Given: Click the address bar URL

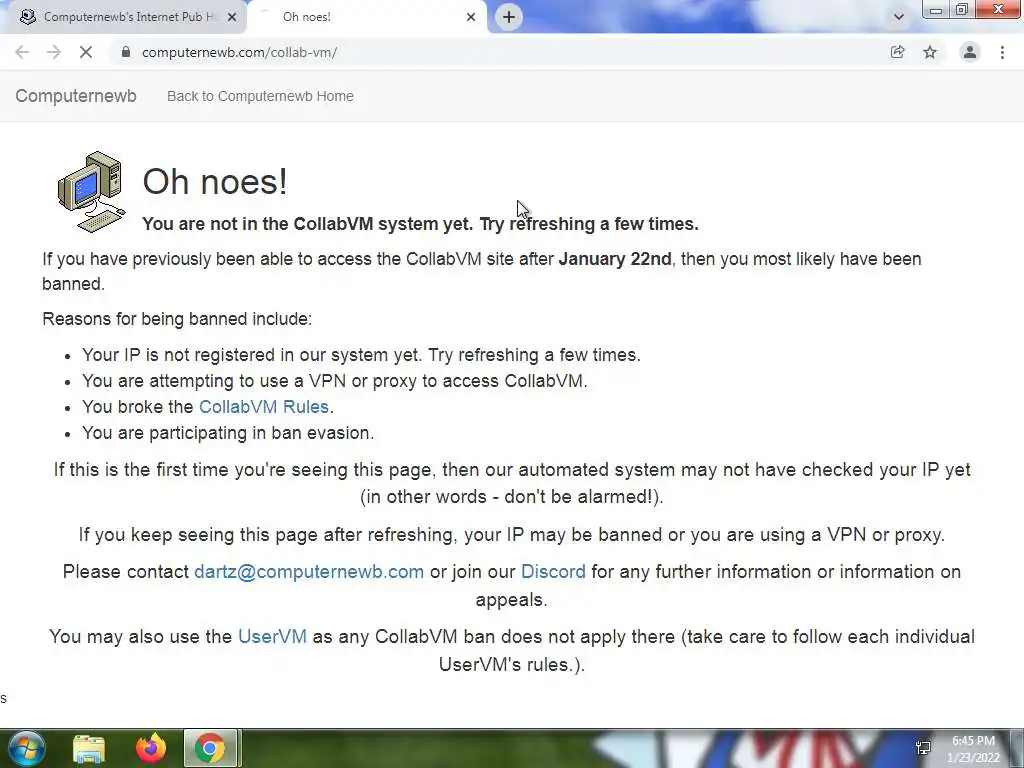Looking at the screenshot, I should tap(239, 52).
